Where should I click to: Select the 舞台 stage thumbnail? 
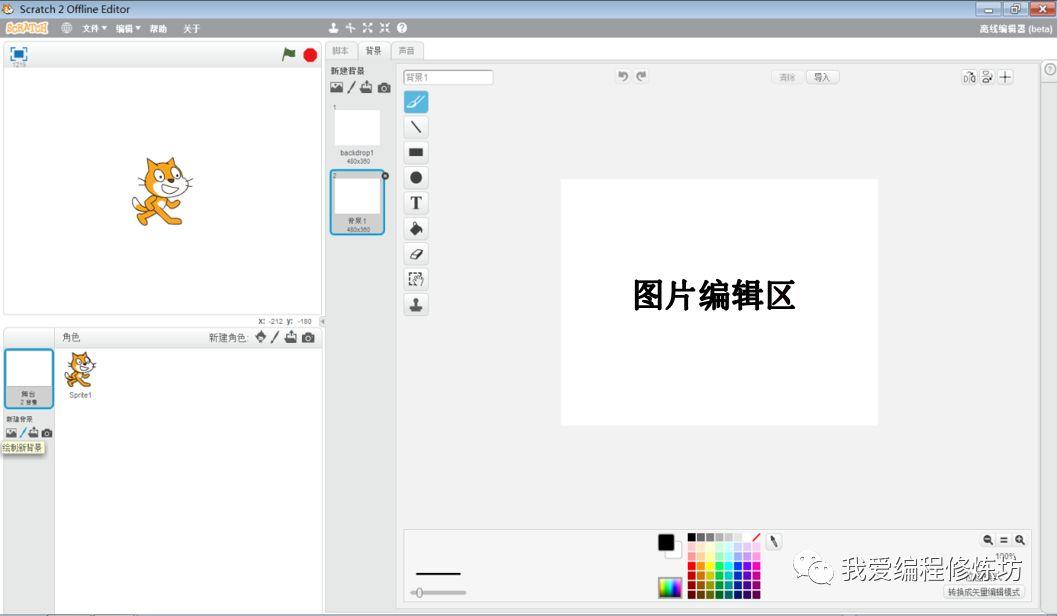coord(29,378)
